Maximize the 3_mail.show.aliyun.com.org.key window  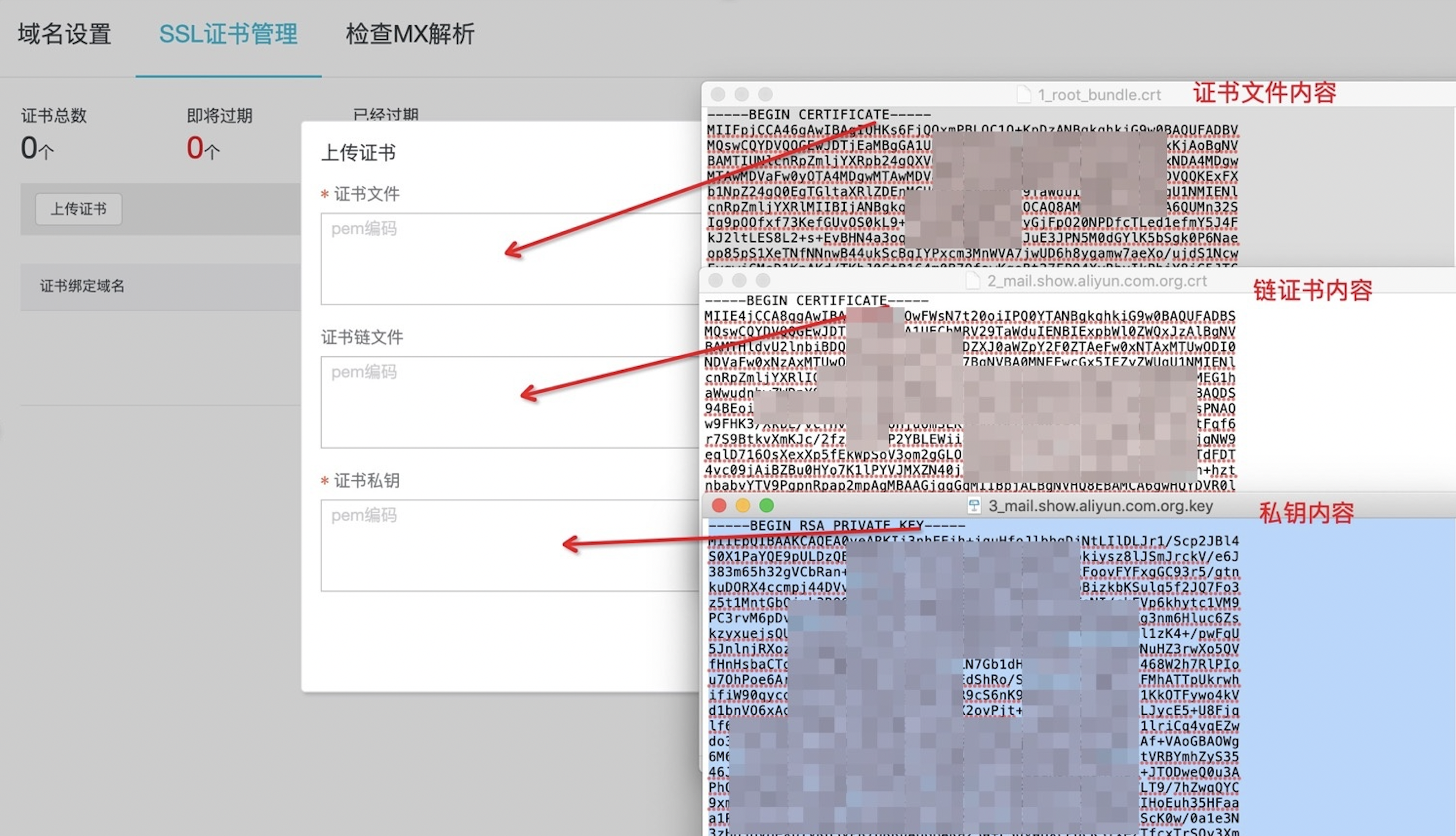pyautogui.click(x=767, y=505)
